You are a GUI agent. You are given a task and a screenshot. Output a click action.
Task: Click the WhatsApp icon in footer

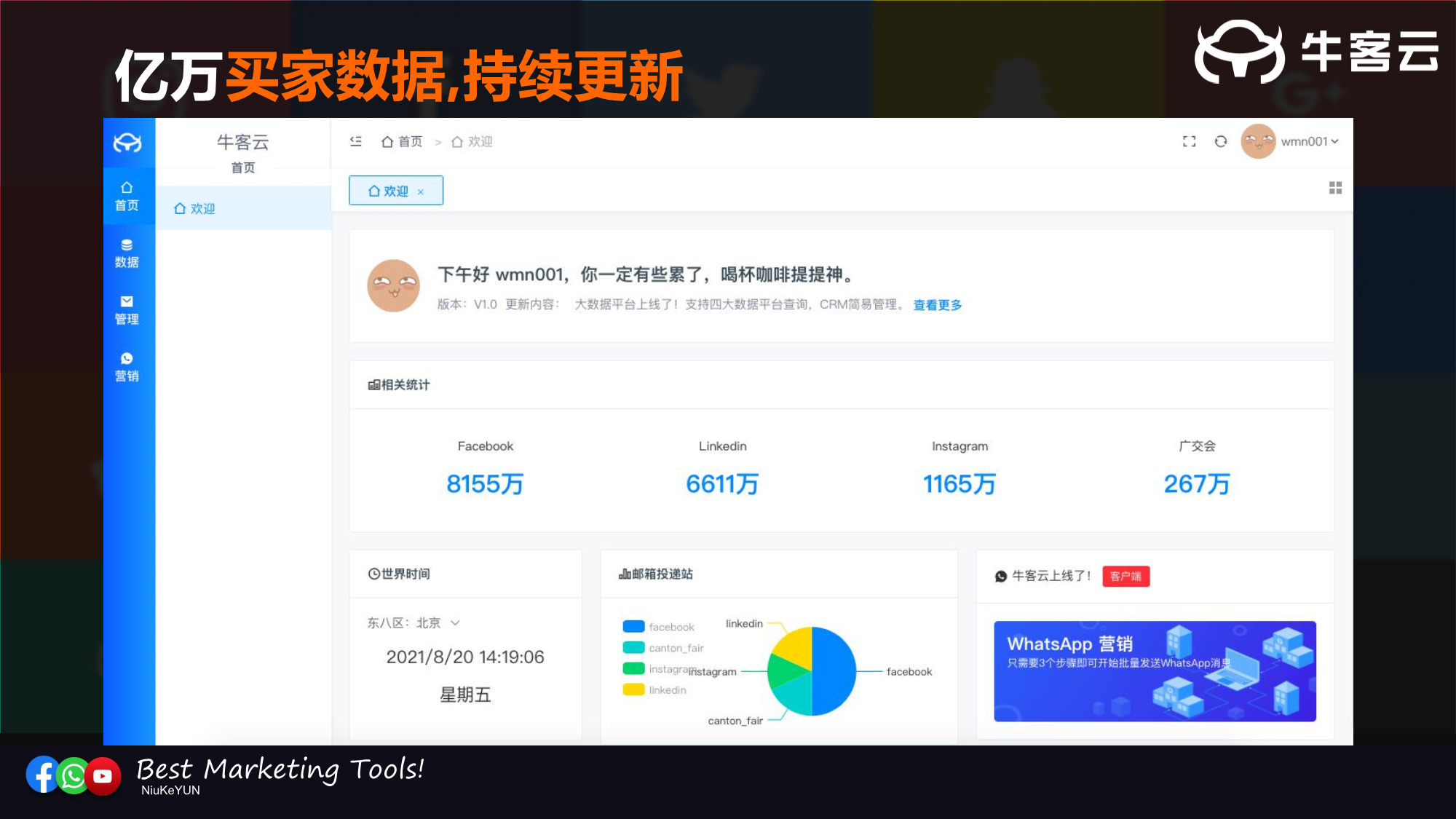coord(74,776)
